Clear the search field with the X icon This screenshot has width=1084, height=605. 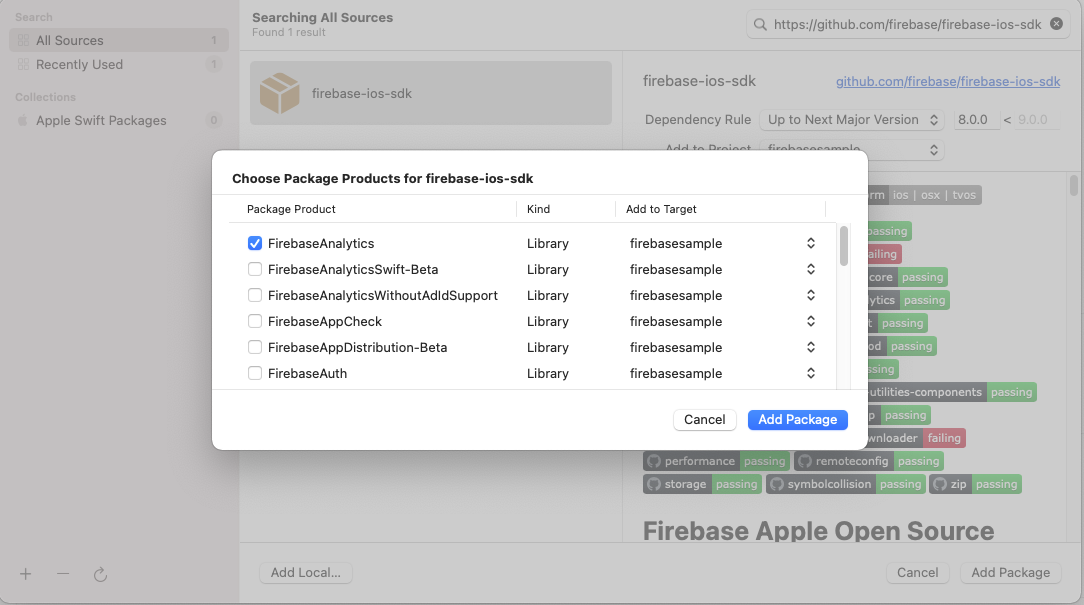(x=1056, y=24)
